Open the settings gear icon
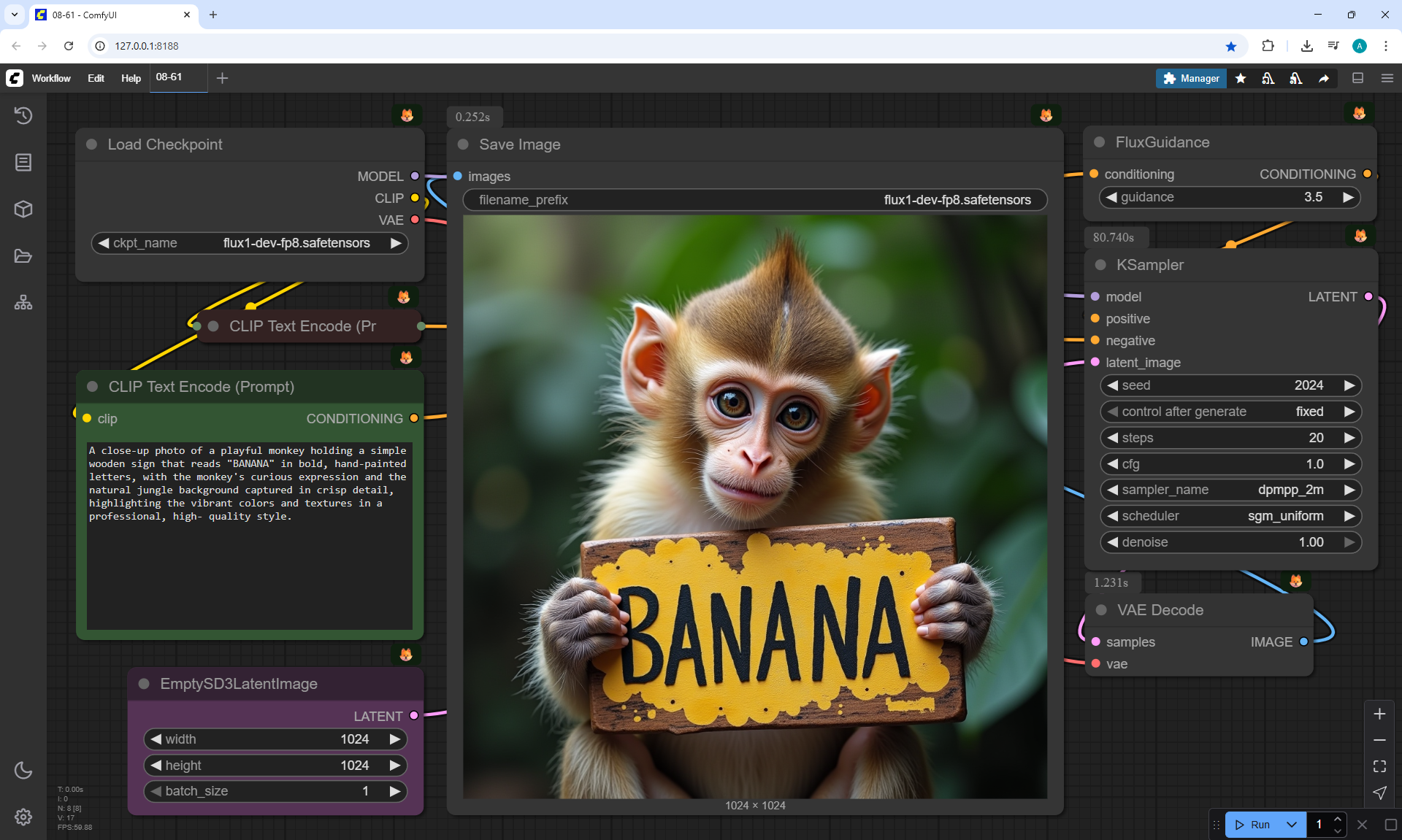 click(x=23, y=817)
